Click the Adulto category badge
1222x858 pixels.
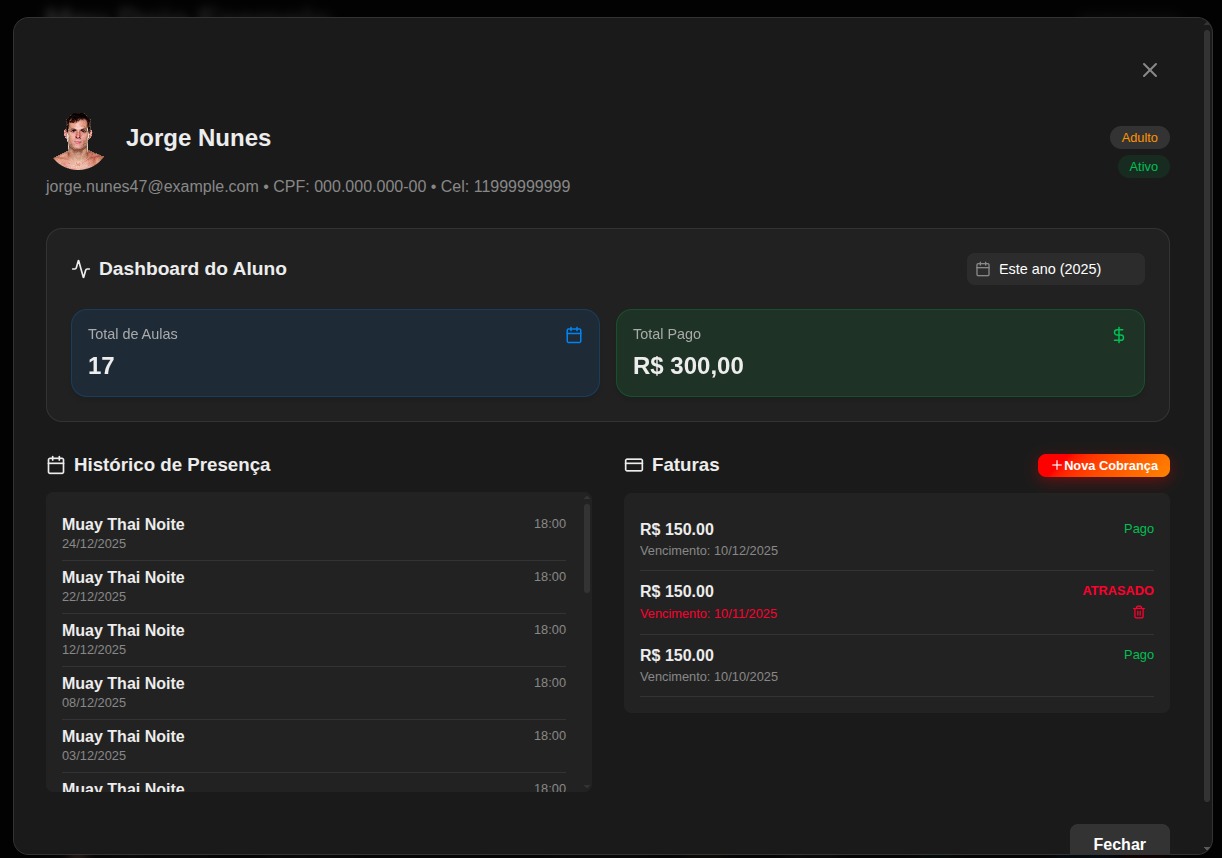1139,138
